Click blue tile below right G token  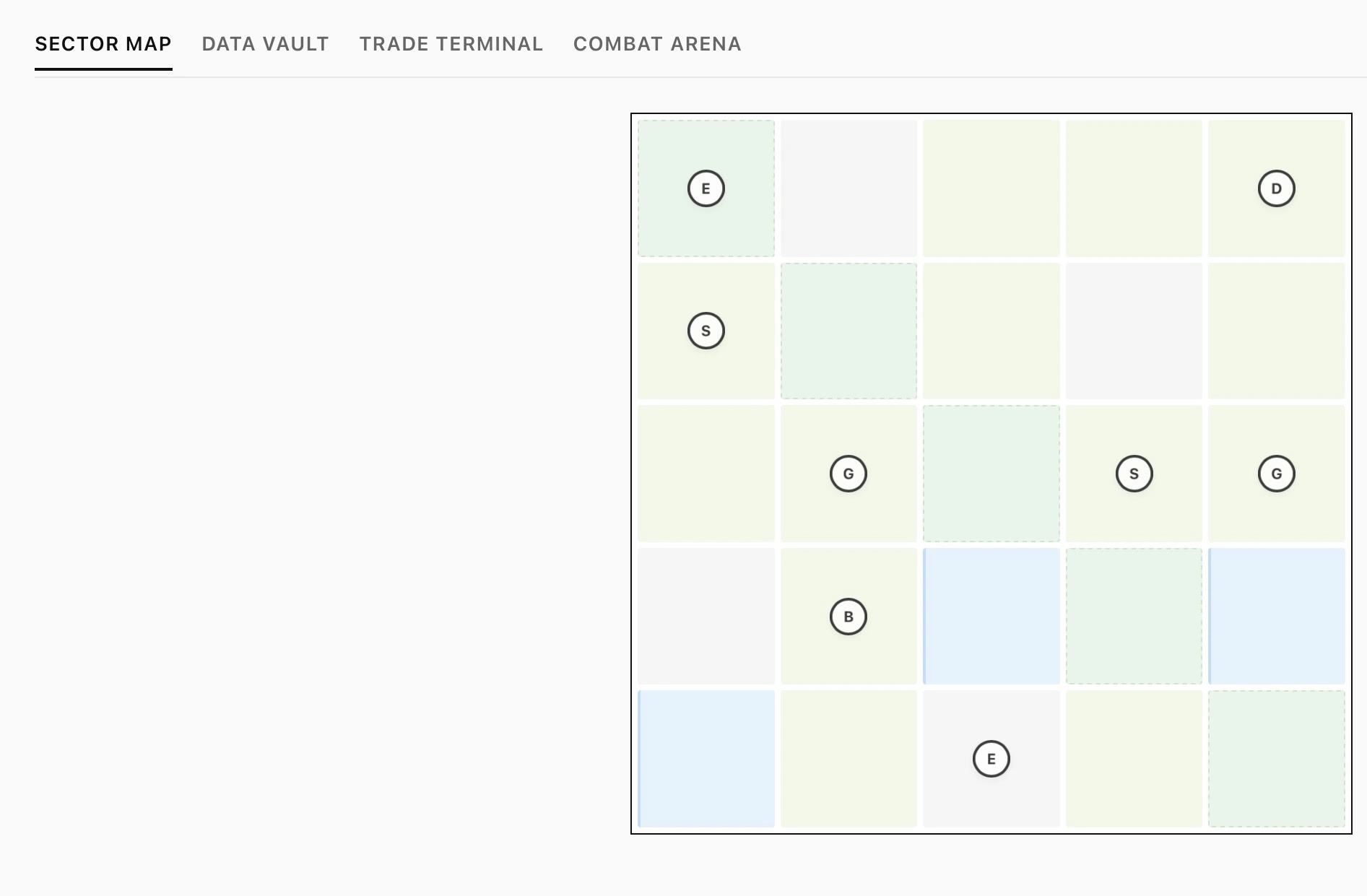[1276, 617]
